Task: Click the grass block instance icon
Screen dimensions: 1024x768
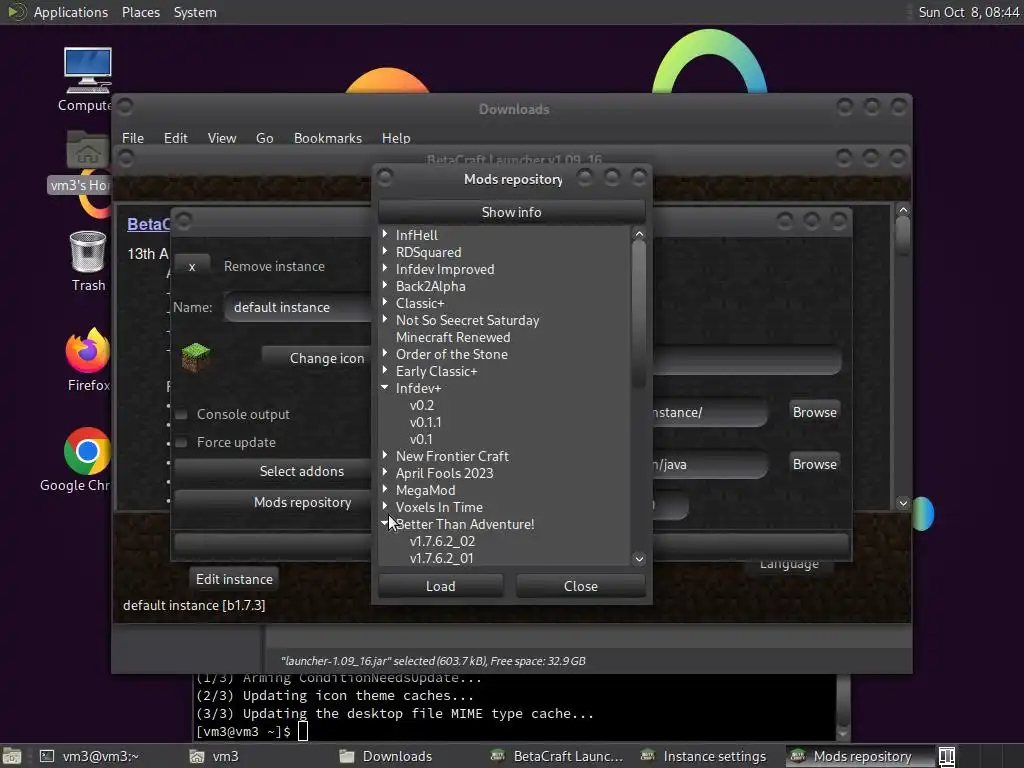Action: point(195,357)
